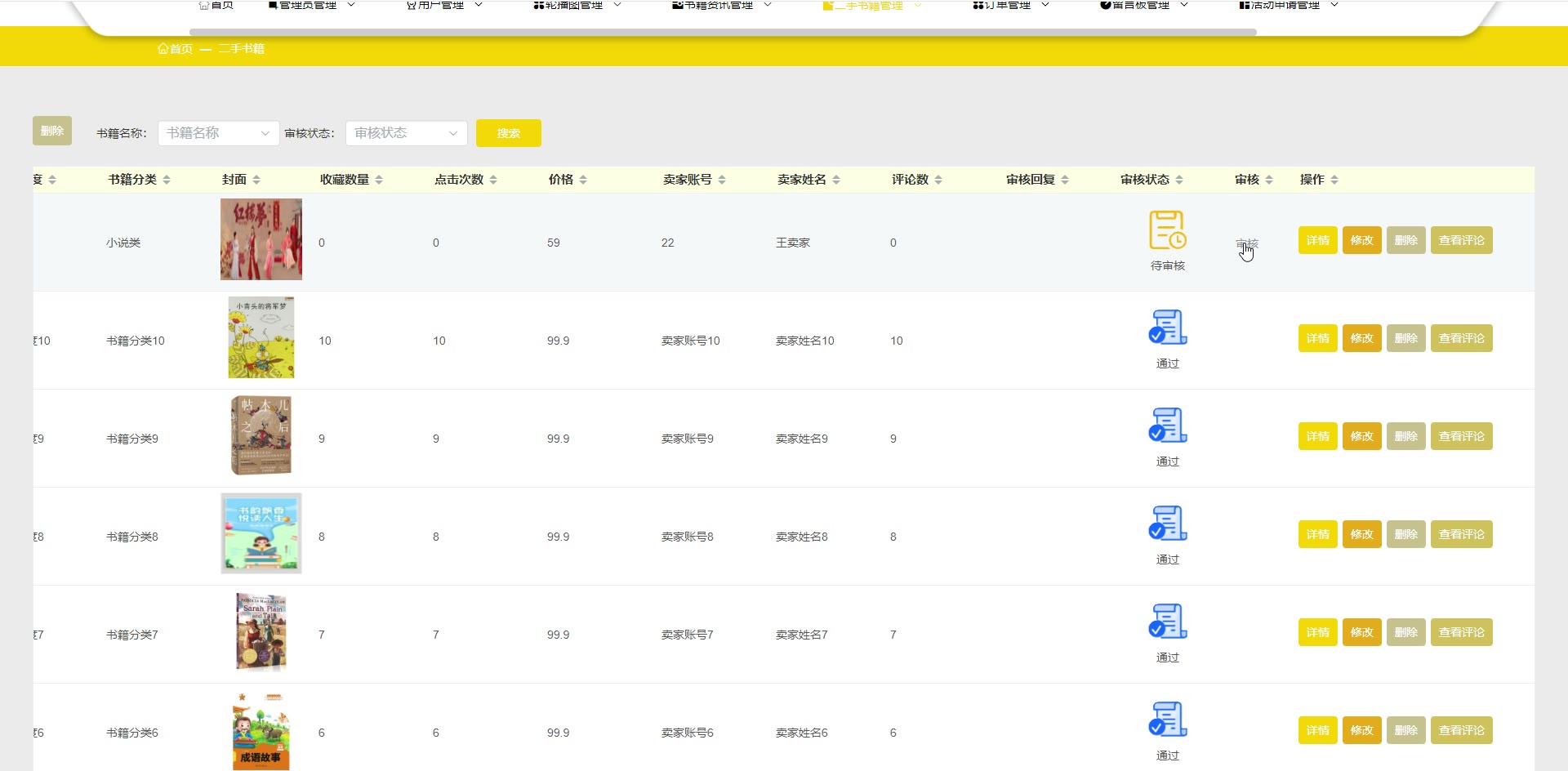Sort table by 价格 column arrows

[x=583, y=180]
